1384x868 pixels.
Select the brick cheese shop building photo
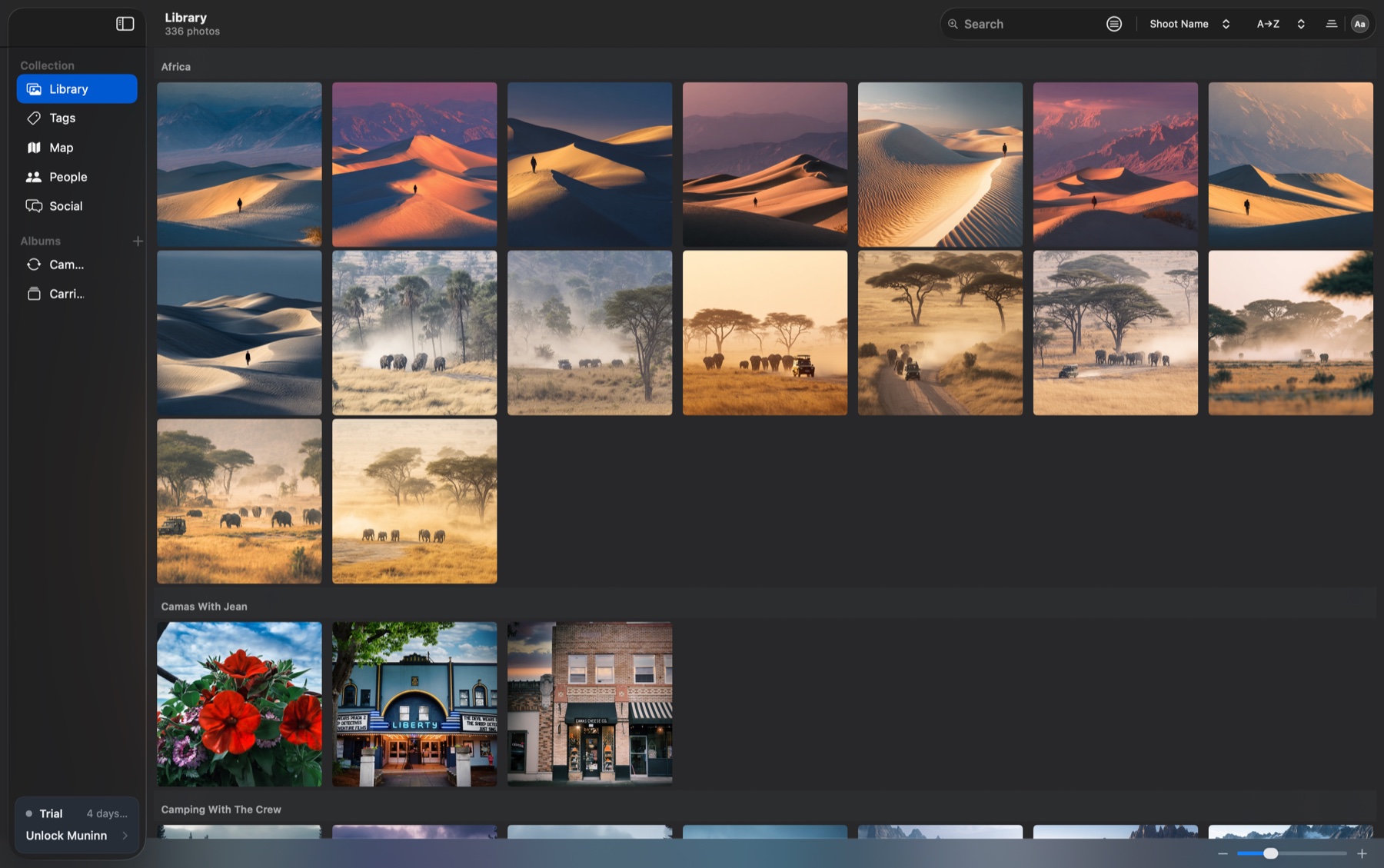[x=590, y=704]
